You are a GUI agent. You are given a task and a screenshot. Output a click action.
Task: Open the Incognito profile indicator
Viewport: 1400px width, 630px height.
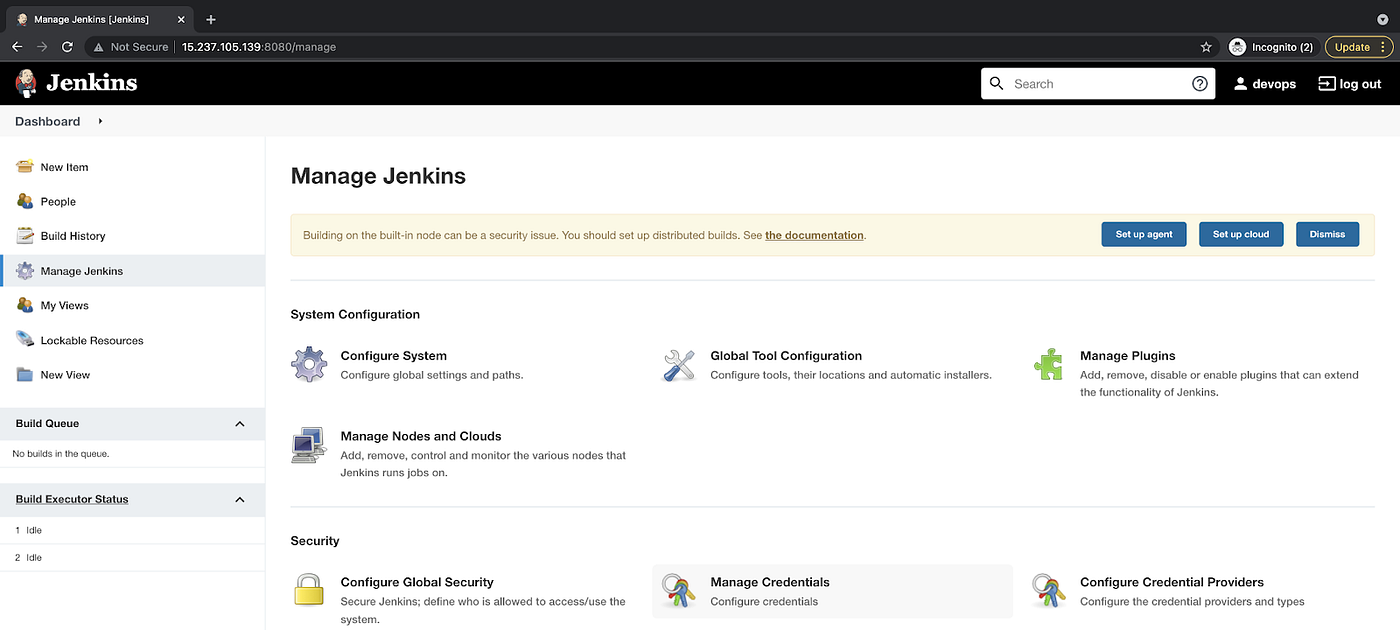(1270, 47)
